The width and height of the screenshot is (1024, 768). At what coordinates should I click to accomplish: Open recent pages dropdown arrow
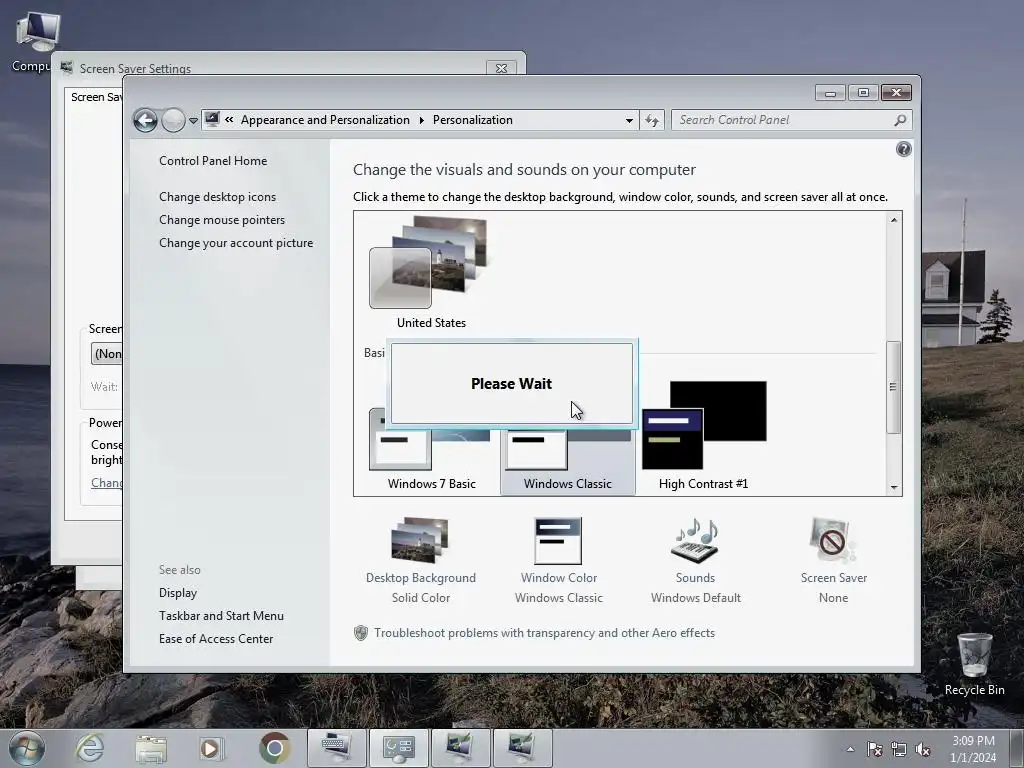pos(193,121)
